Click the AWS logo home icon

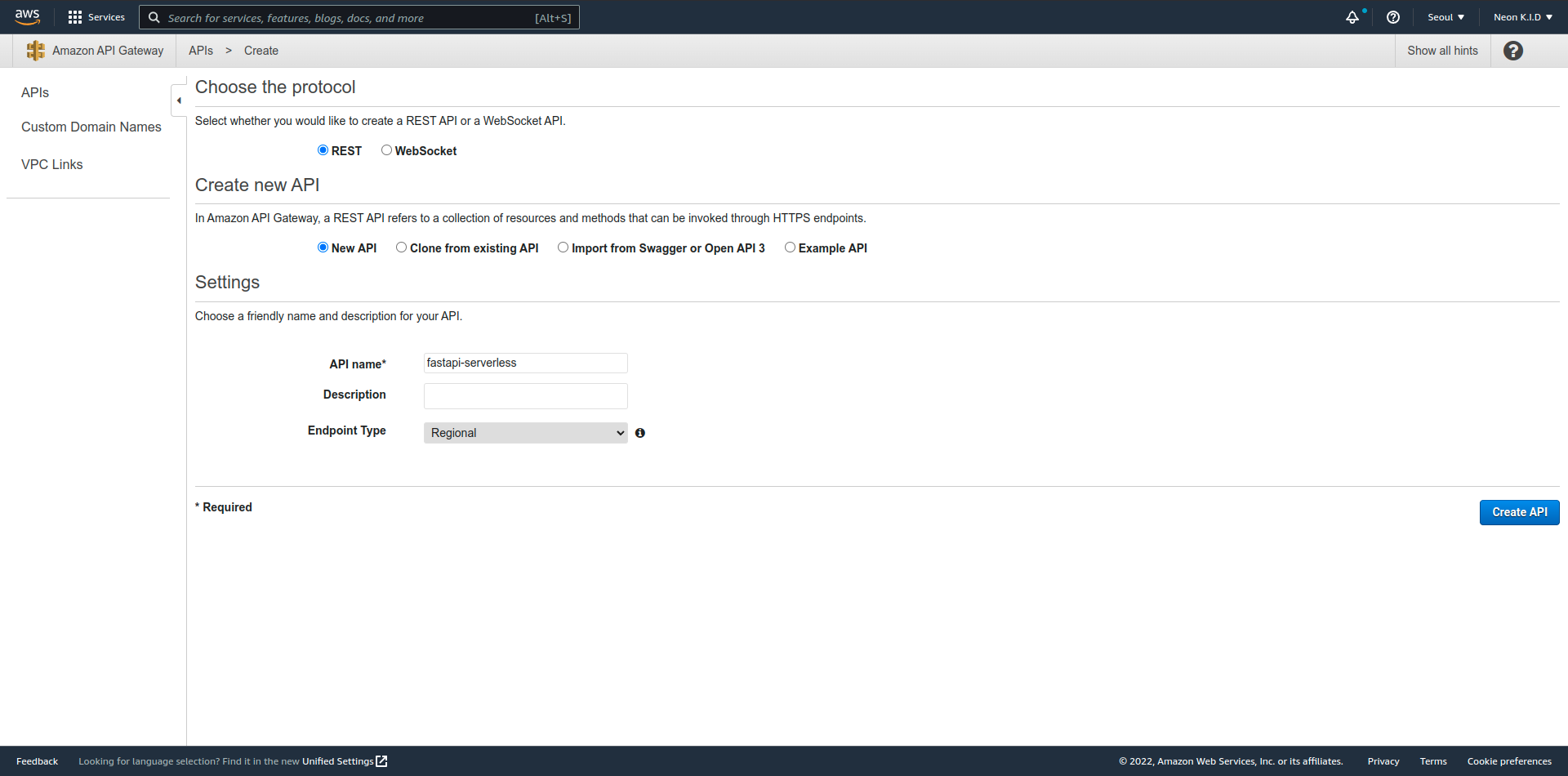[x=27, y=16]
